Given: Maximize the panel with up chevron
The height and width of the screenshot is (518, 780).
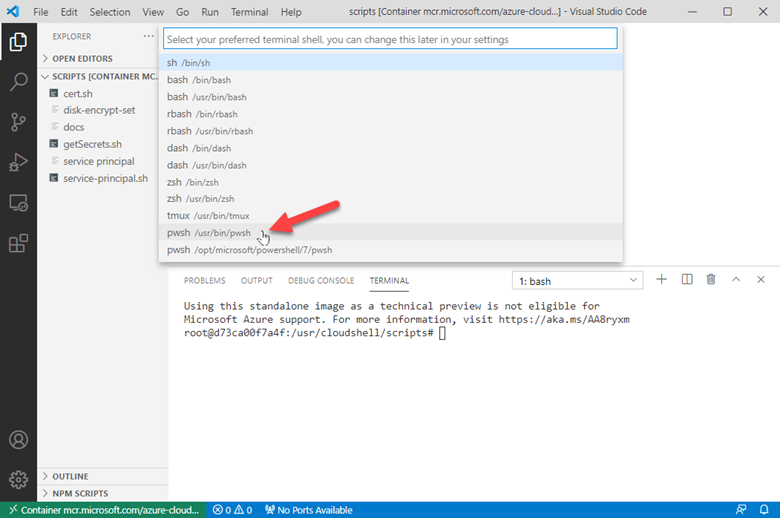Looking at the screenshot, I should pos(736,280).
